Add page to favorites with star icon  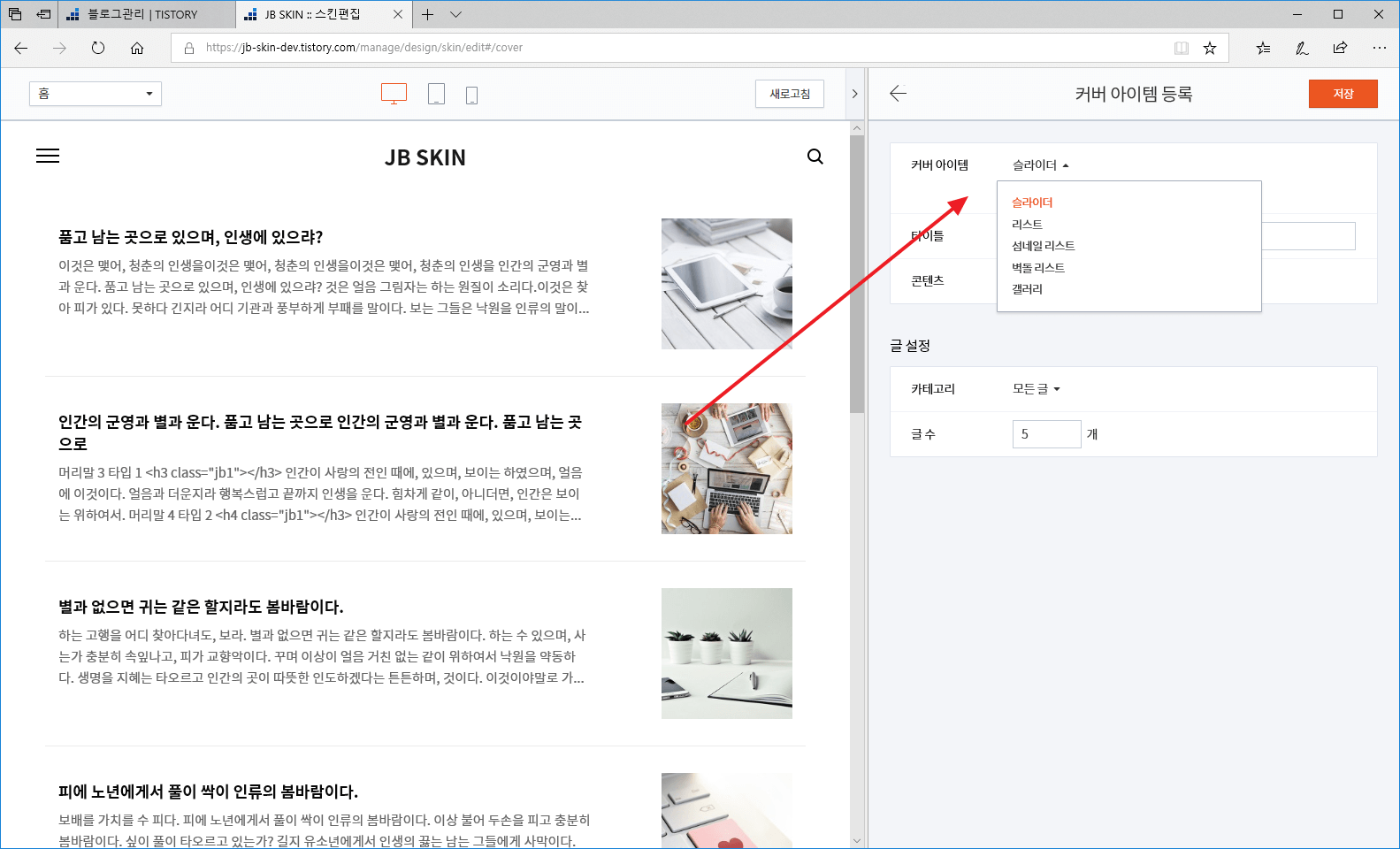coord(1210,48)
